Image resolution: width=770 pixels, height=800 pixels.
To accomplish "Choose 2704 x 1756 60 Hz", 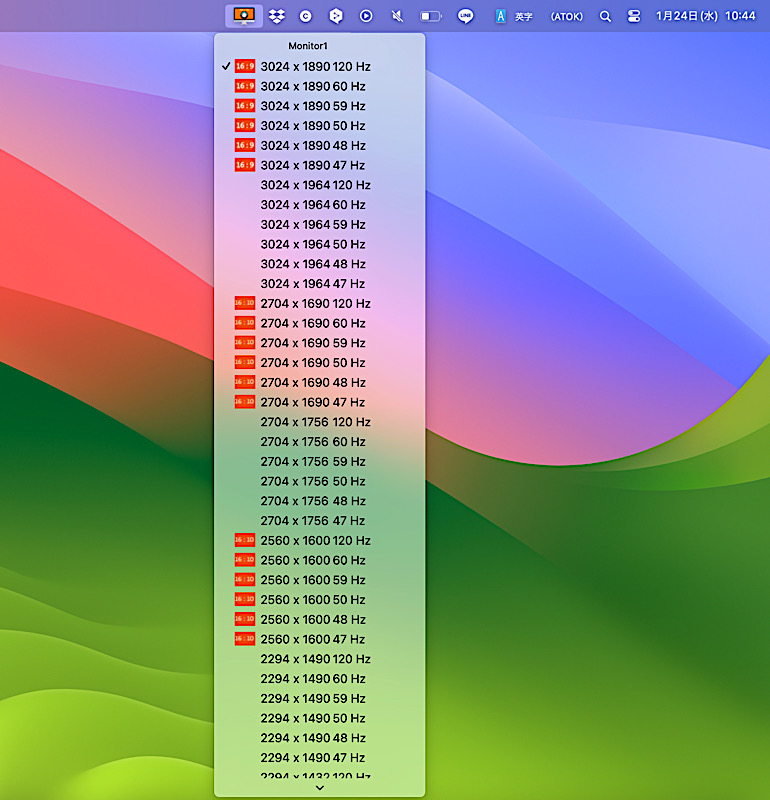I will 312,442.
